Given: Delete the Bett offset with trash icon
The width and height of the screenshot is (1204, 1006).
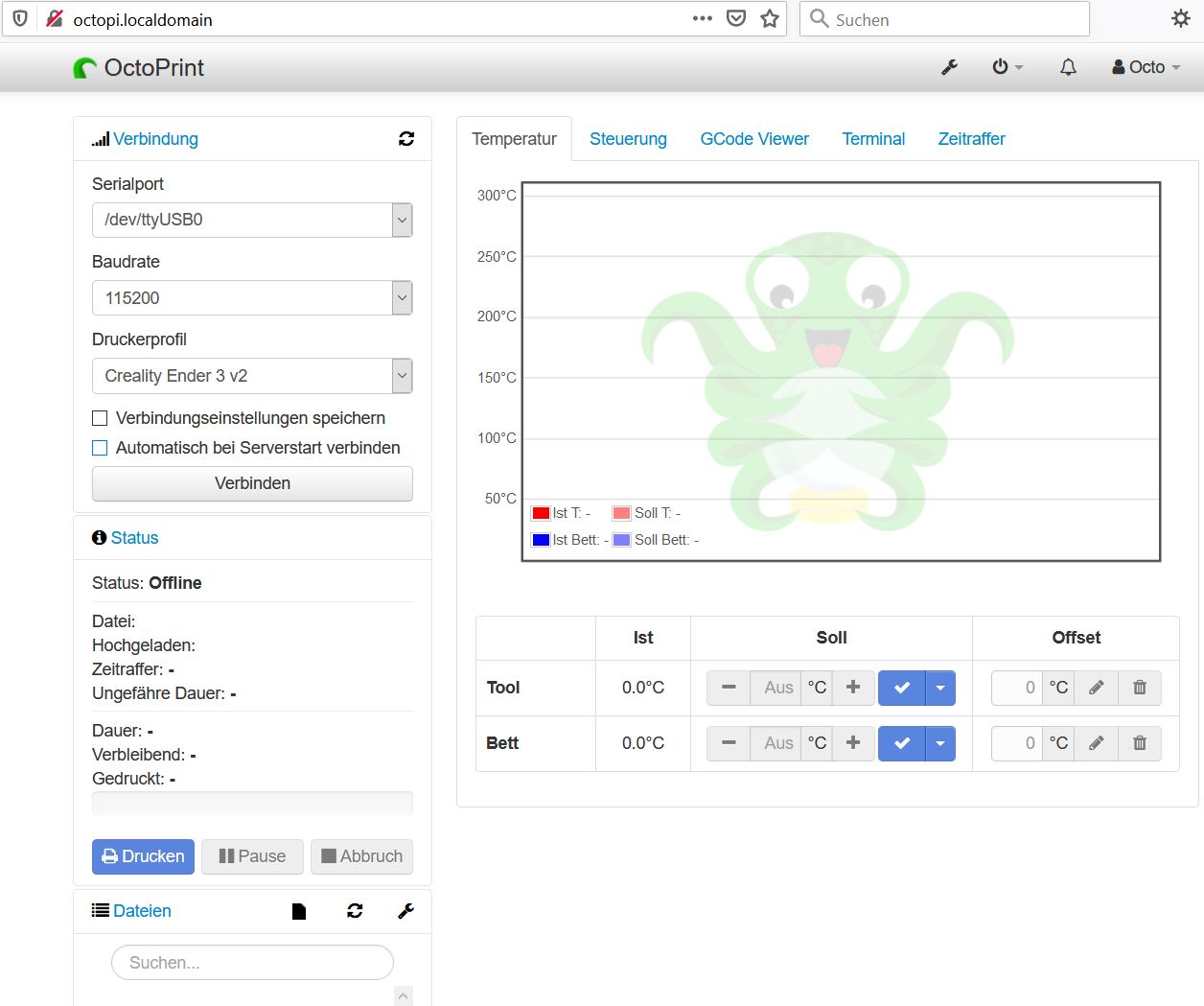Looking at the screenshot, I should point(1139,743).
